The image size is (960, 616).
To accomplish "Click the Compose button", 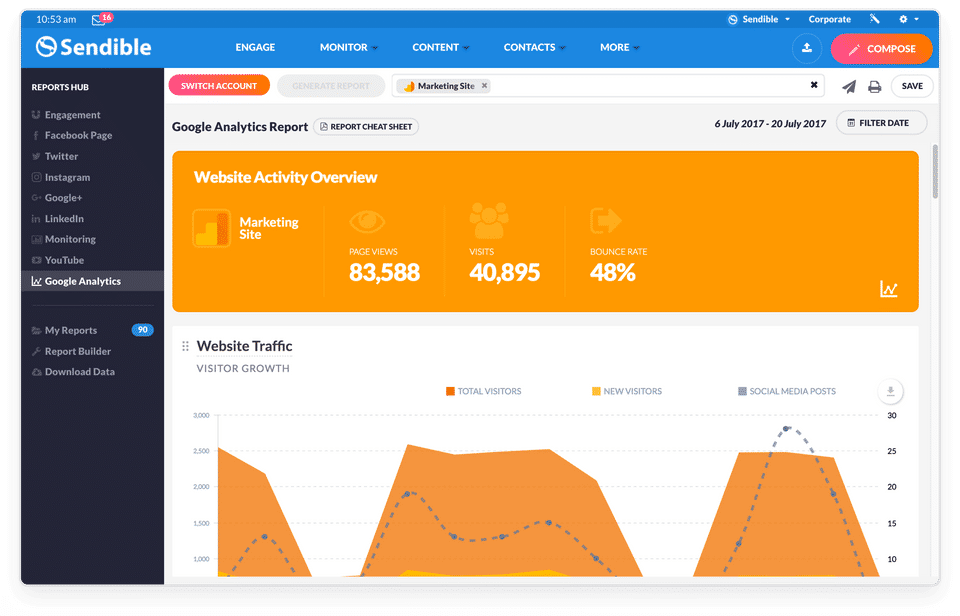I will tap(881, 48).
